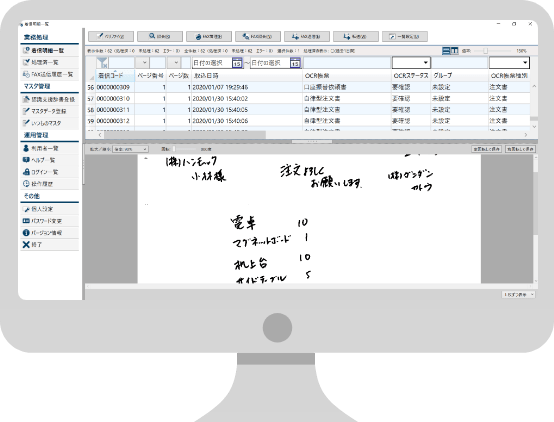The height and width of the screenshot is (422, 554).
Task: Open the ページ番号 filter condition dropdown
Action: pyautogui.click(x=142, y=63)
